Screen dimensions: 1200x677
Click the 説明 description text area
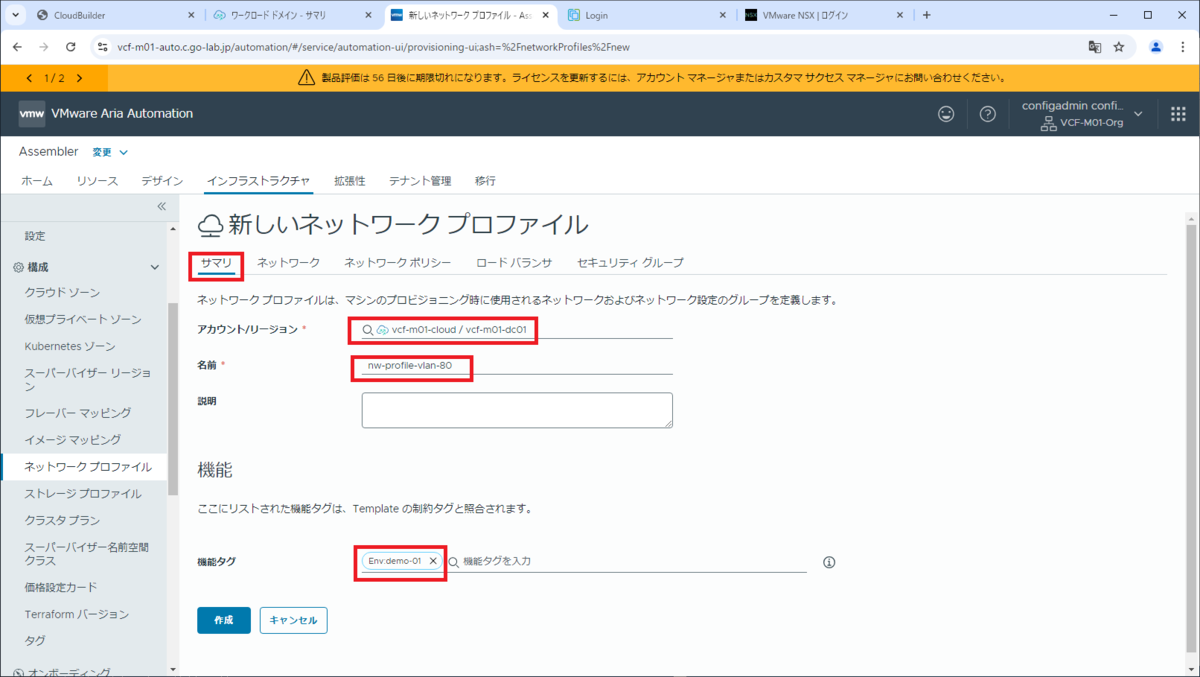pyautogui.click(x=517, y=410)
